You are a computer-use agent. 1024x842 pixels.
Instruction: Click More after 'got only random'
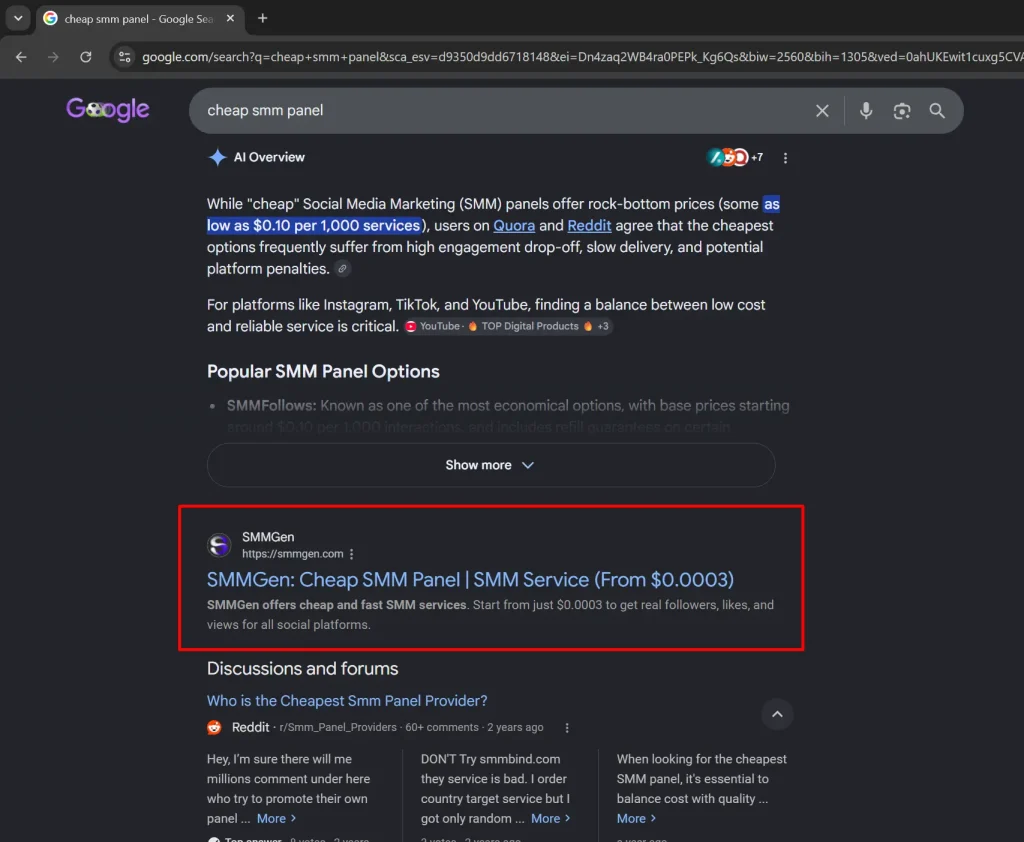pos(551,818)
